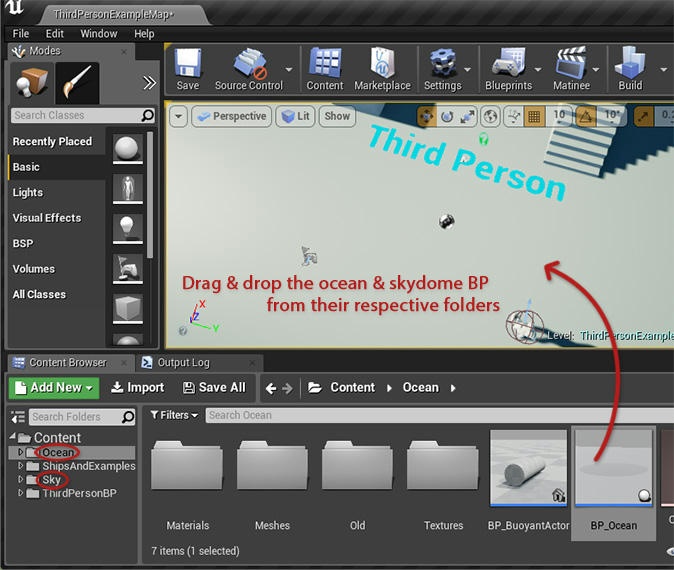The image size is (674, 570).
Task: Open Source Control from the toolbar
Action: 248,66
